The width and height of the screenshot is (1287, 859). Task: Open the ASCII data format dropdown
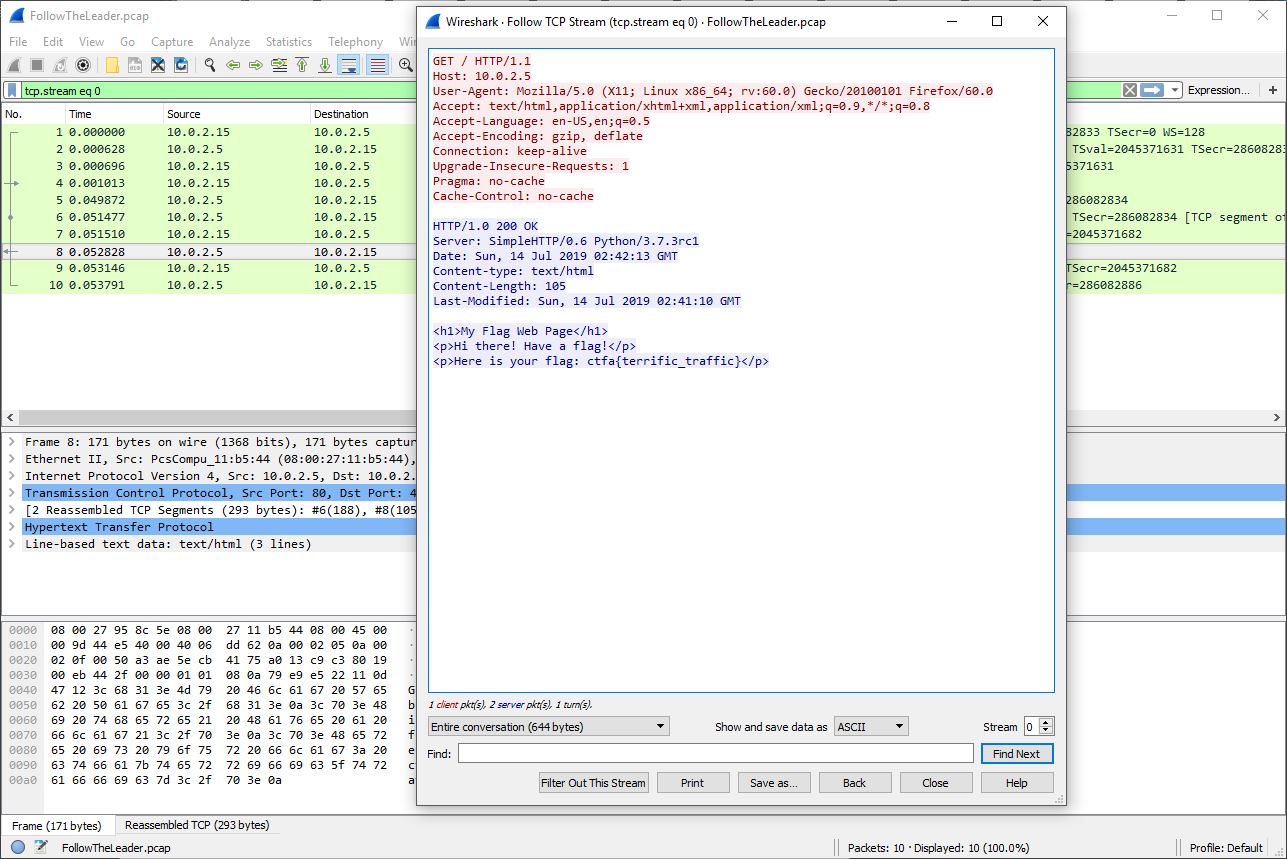pyautogui.click(x=870, y=727)
